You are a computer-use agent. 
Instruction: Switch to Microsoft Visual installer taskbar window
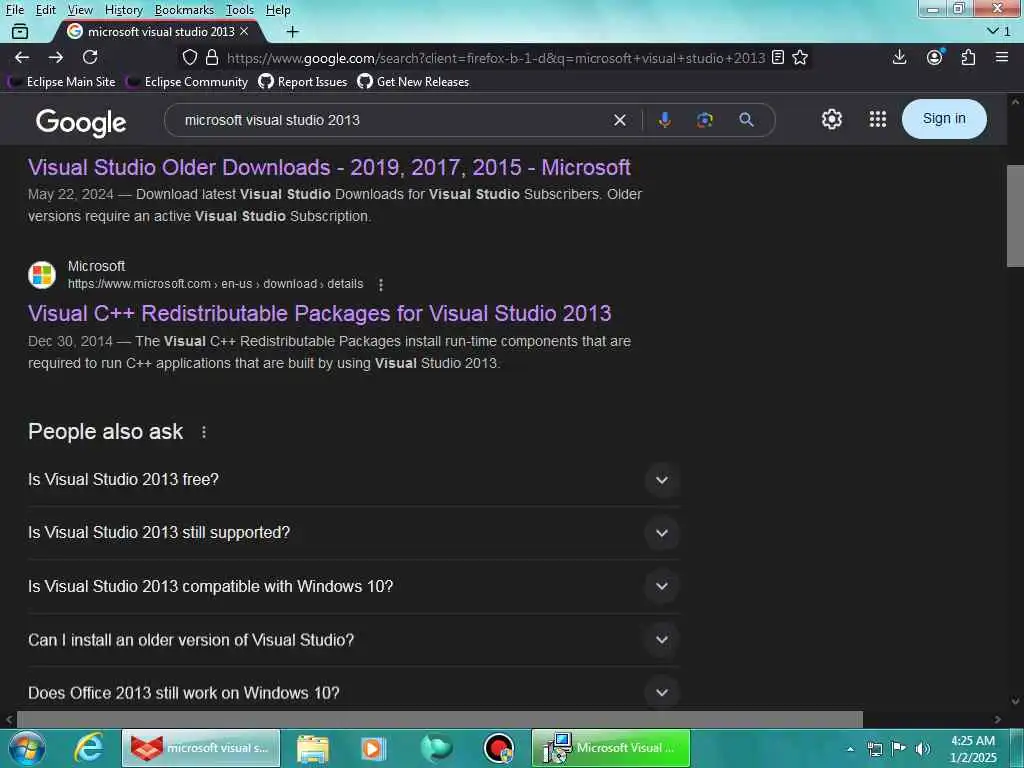[611, 748]
